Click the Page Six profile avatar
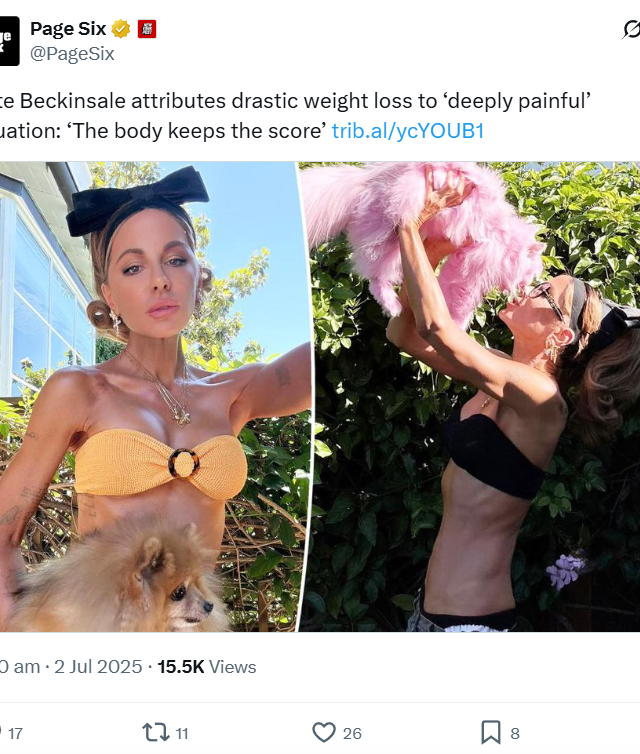Screen dimensions: 640x754 [9, 41]
